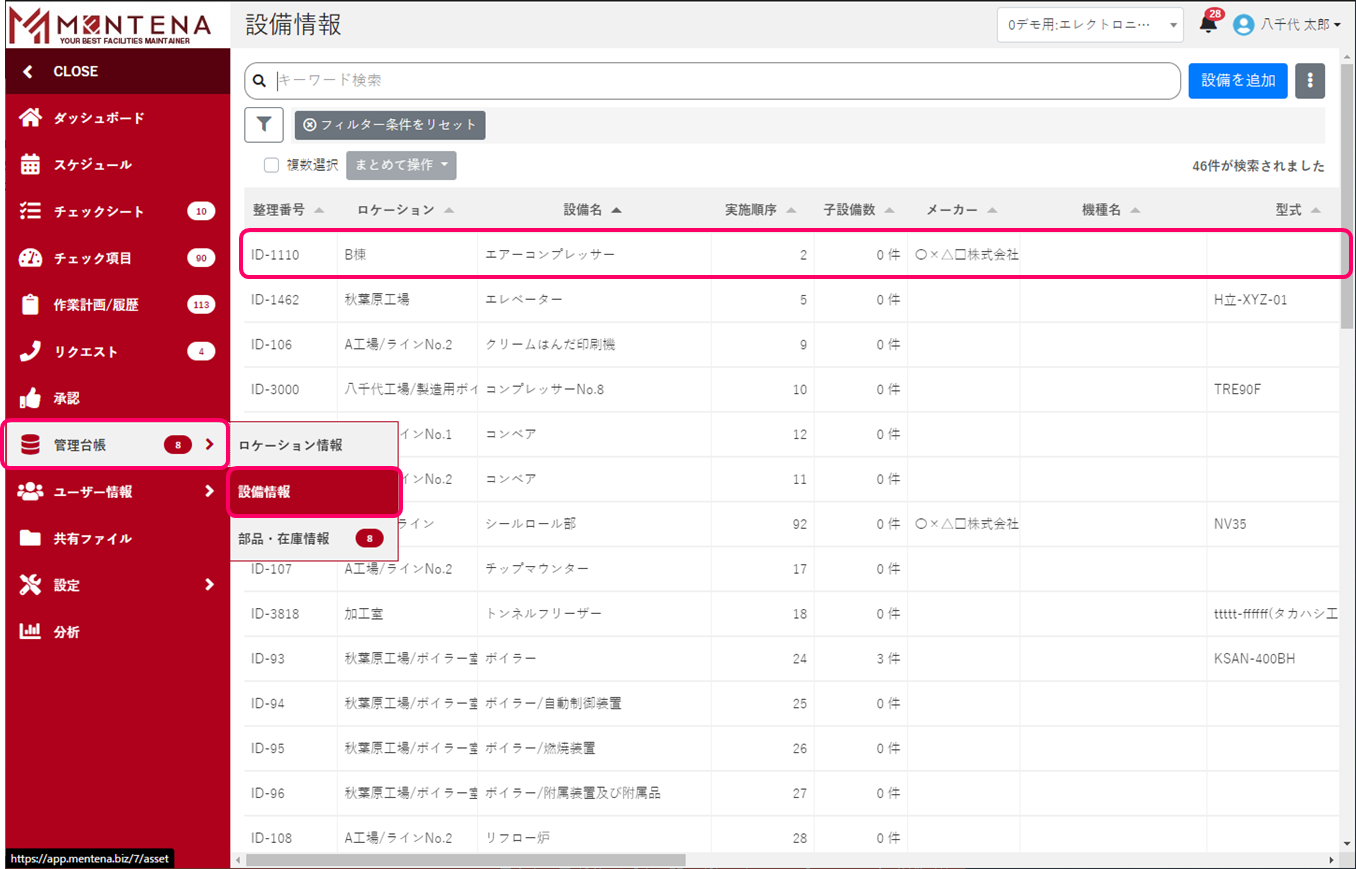
Task: Toggle the 複数選択 checkbox
Action: (271, 166)
